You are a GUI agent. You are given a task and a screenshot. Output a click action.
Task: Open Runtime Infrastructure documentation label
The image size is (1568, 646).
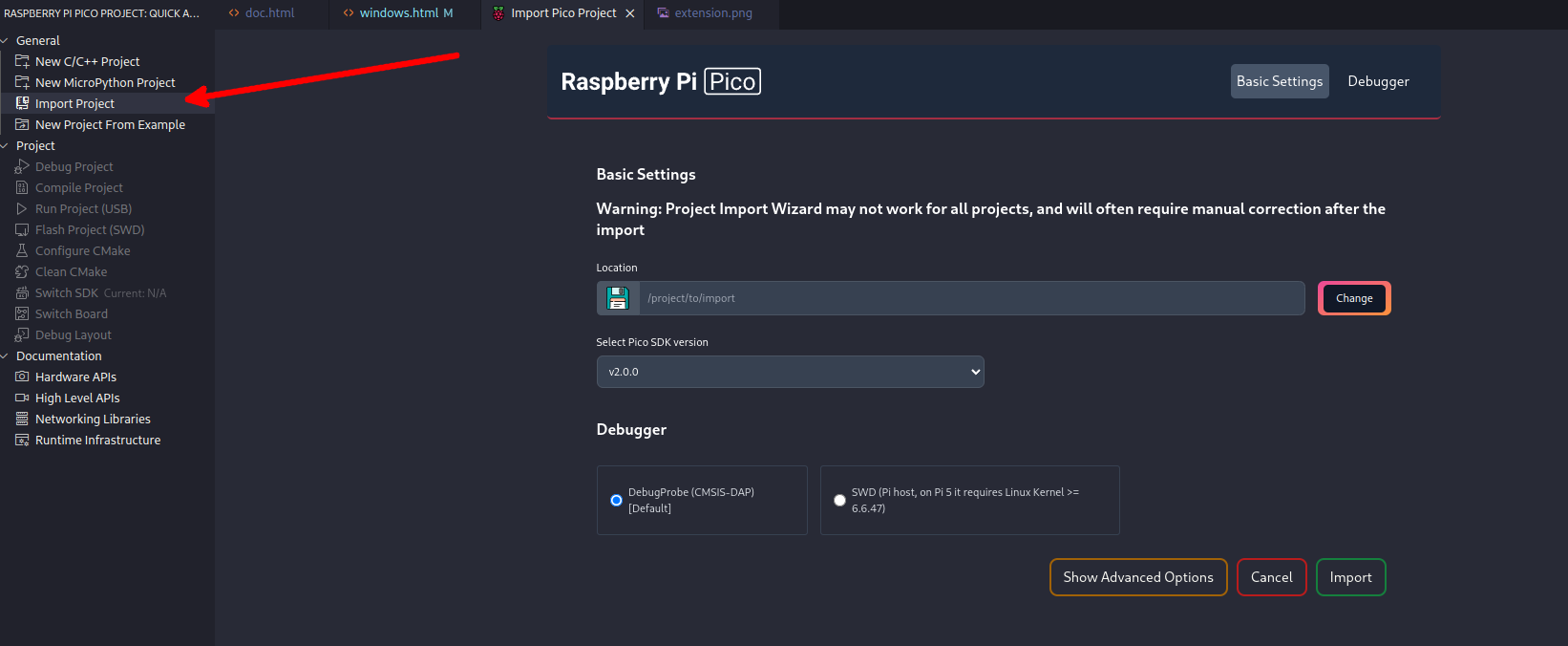tap(97, 440)
